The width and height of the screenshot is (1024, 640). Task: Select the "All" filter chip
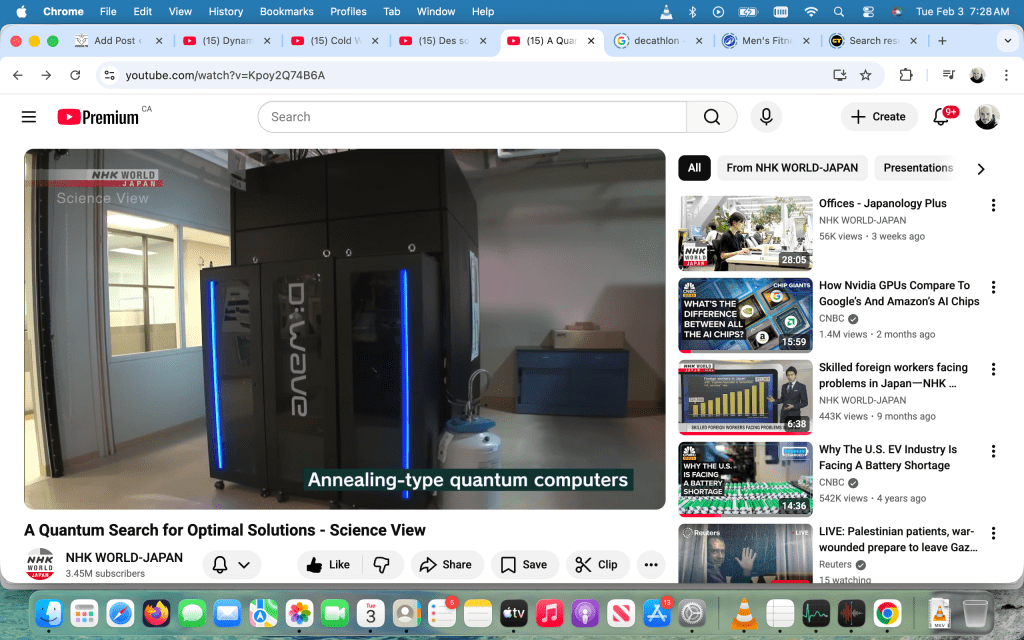(x=694, y=168)
